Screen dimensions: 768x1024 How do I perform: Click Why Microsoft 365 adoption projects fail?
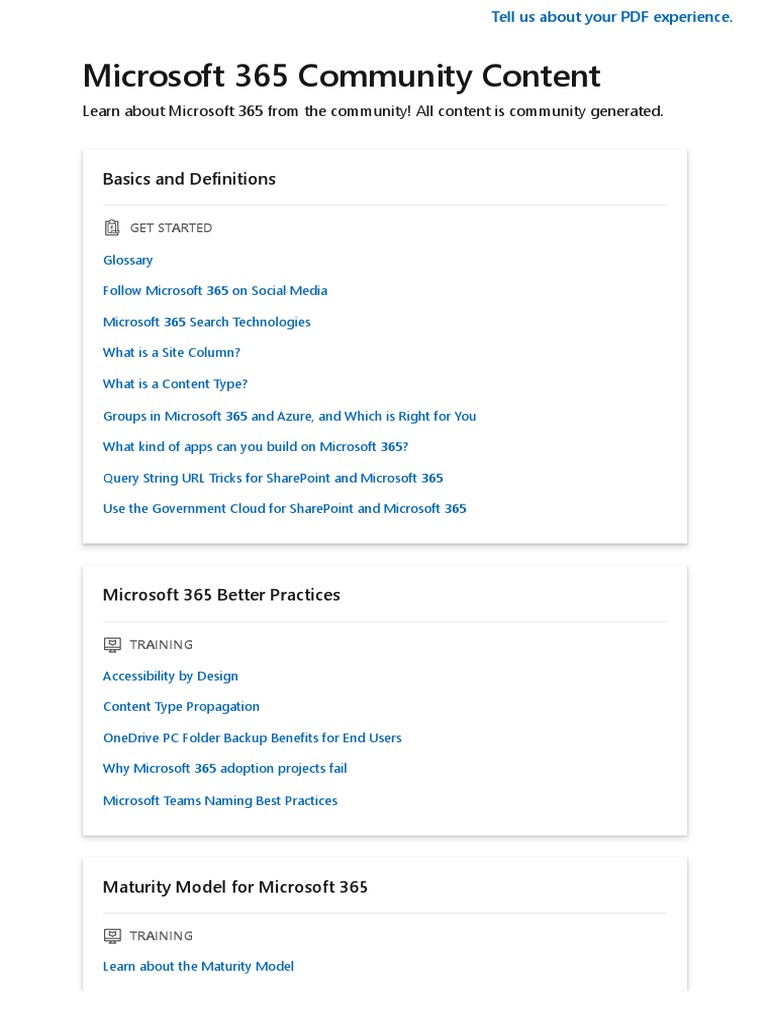(225, 769)
